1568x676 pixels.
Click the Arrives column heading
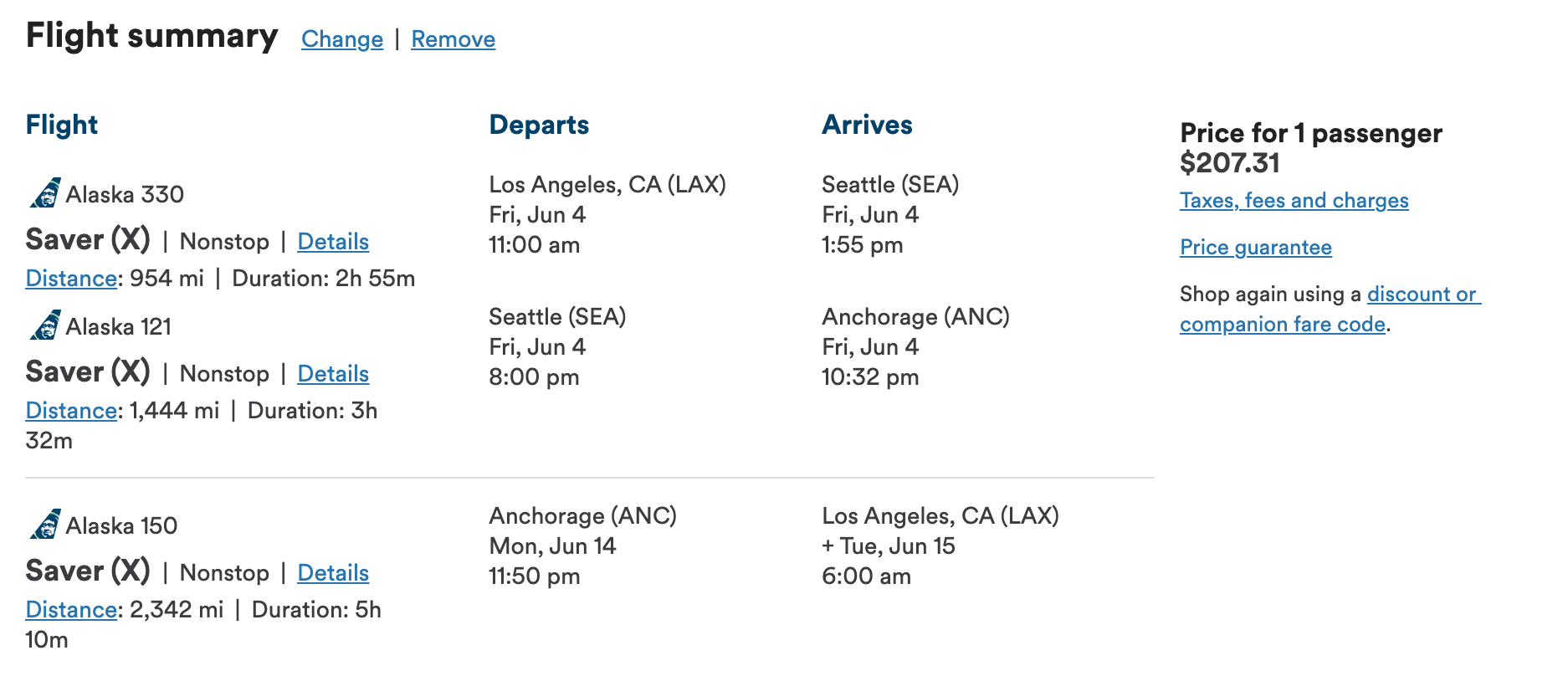point(867,125)
